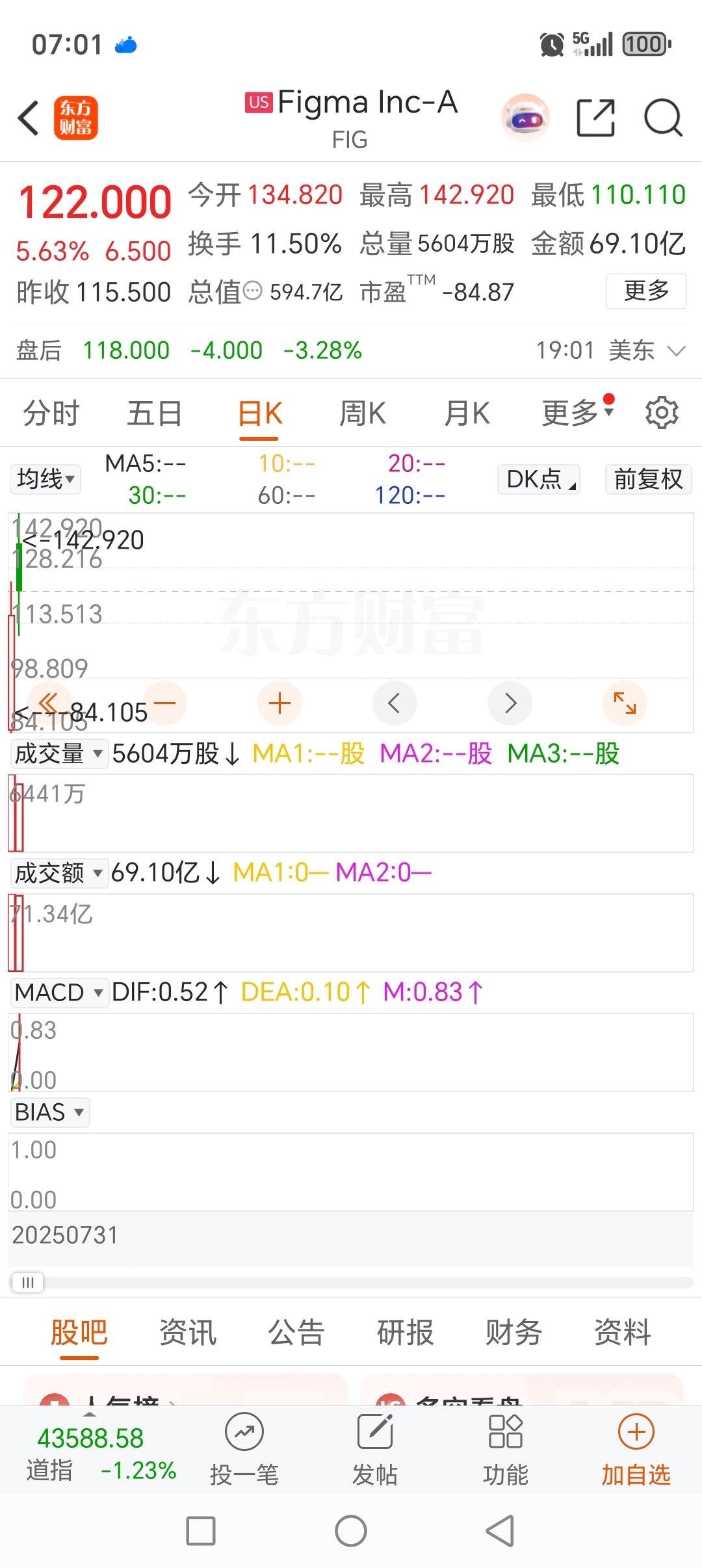Open the 资讯 news tab

click(x=188, y=1332)
